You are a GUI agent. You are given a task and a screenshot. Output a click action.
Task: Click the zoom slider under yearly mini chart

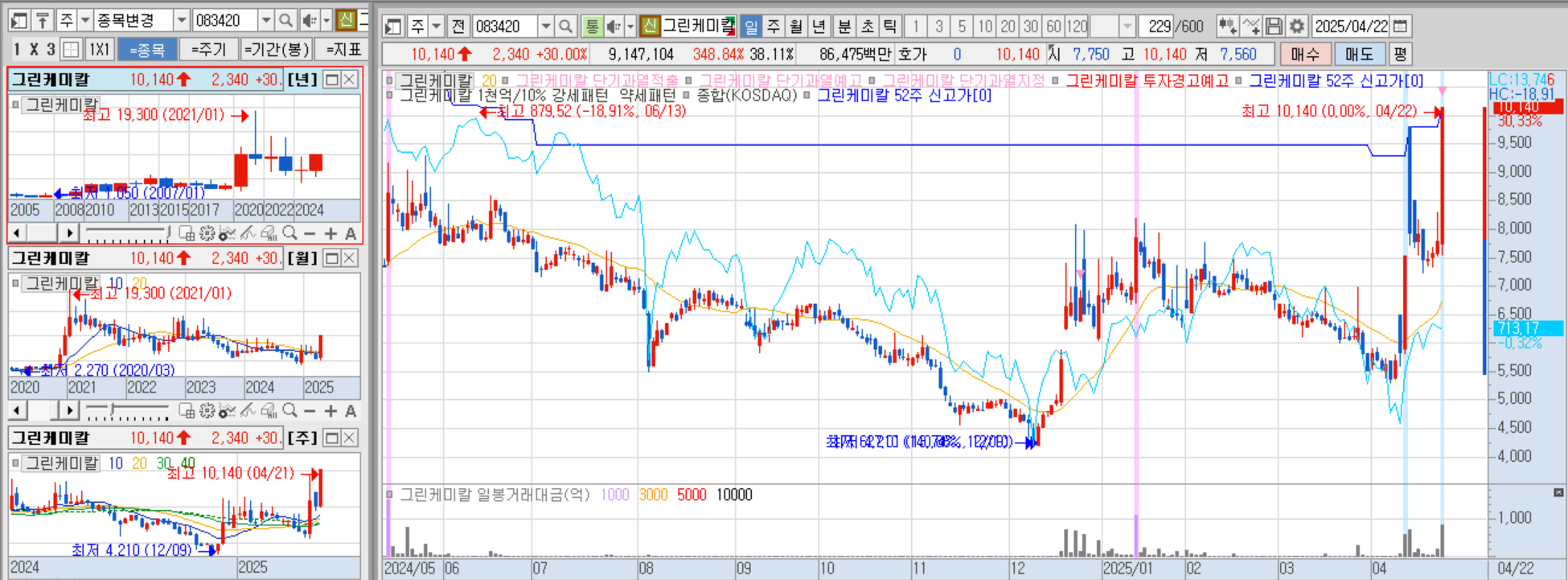pos(127,233)
